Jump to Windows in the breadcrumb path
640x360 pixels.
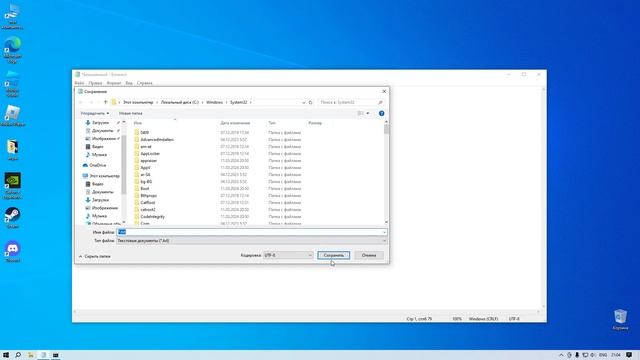coord(214,102)
